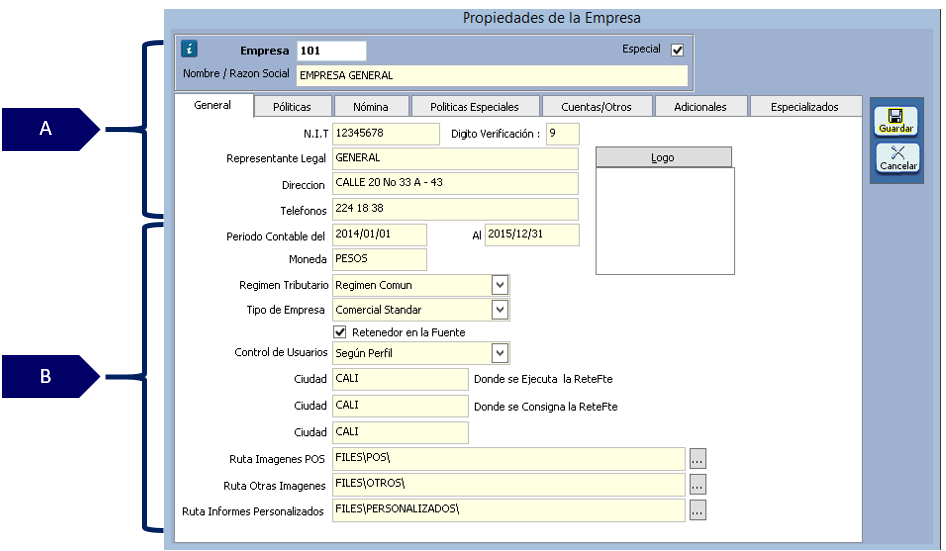Image resolution: width=946 pixels, height=551 pixels.
Task: Click the Representante Legal field
Action: pyautogui.click(x=456, y=158)
